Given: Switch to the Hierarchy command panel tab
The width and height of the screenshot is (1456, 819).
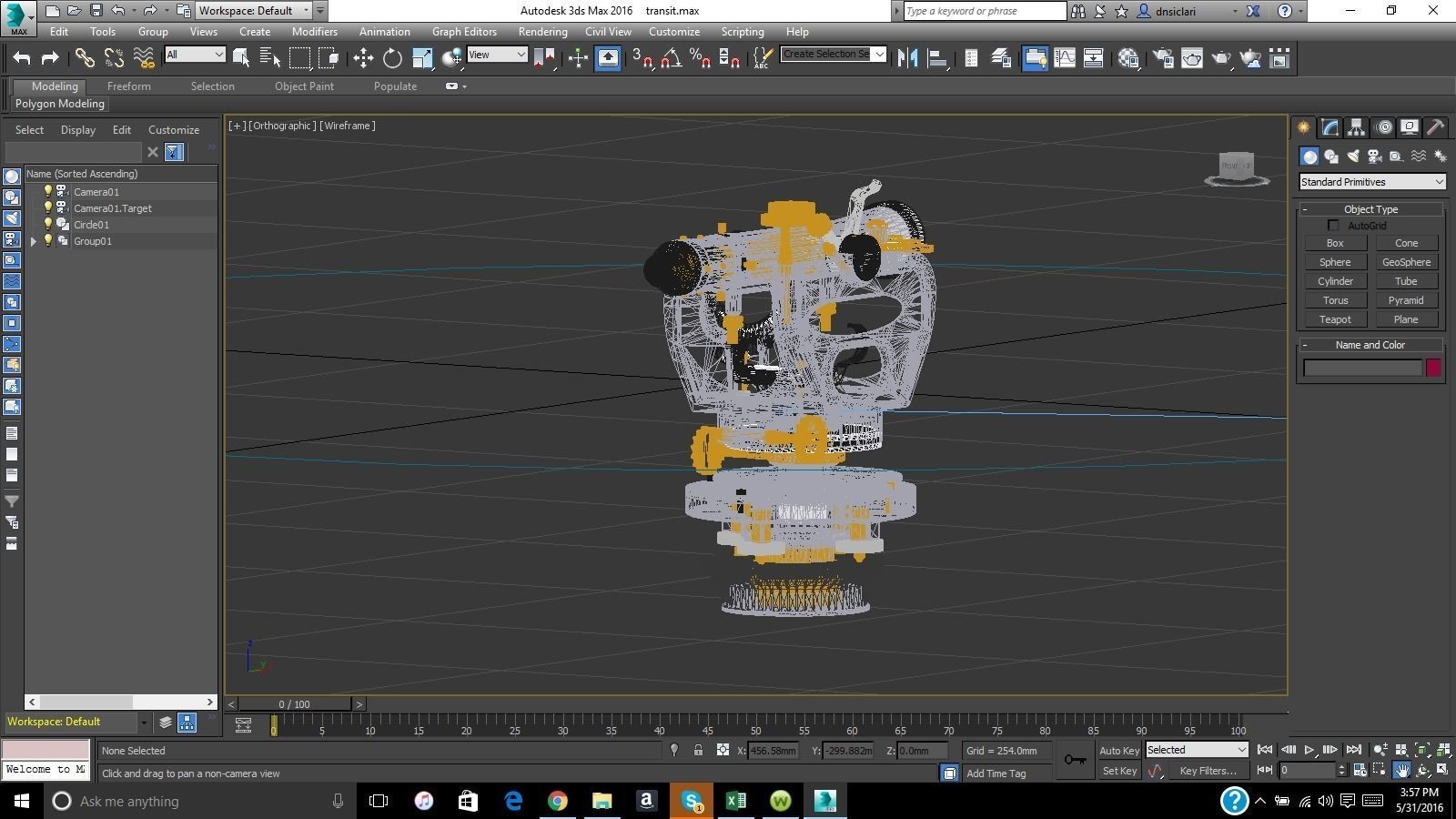Looking at the screenshot, I should pyautogui.click(x=1356, y=127).
